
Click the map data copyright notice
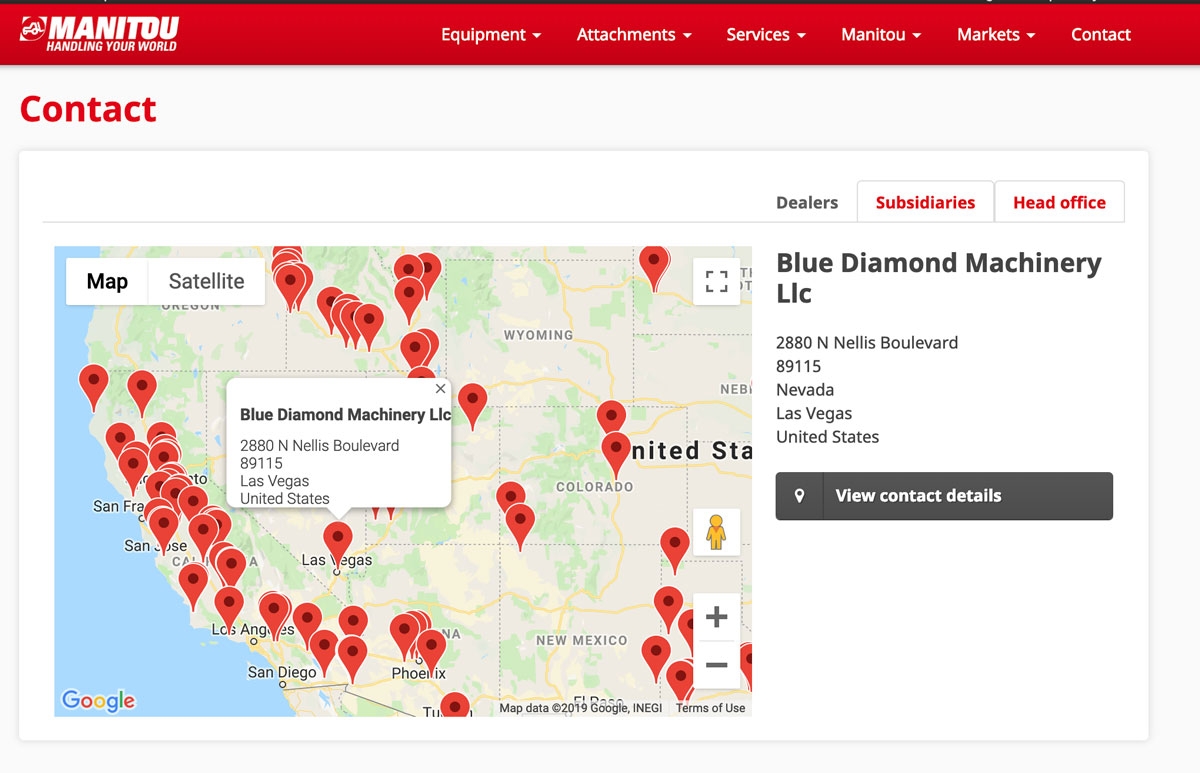point(581,708)
